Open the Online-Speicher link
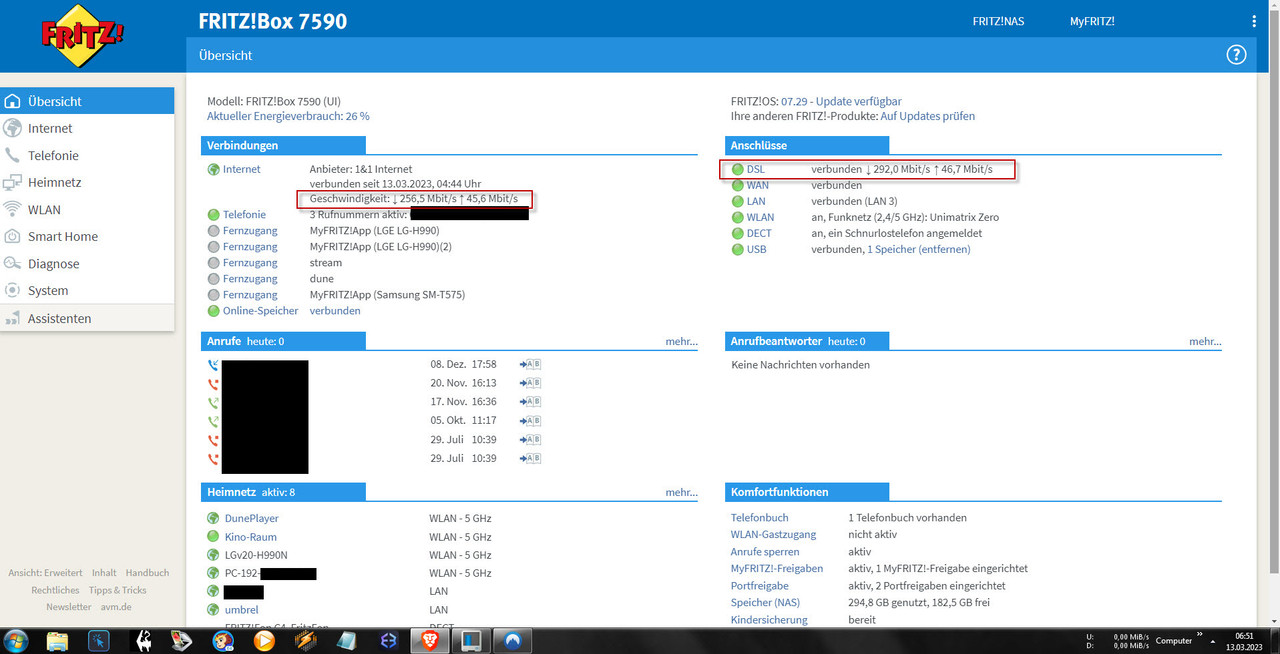The height and width of the screenshot is (654, 1280). 261,311
